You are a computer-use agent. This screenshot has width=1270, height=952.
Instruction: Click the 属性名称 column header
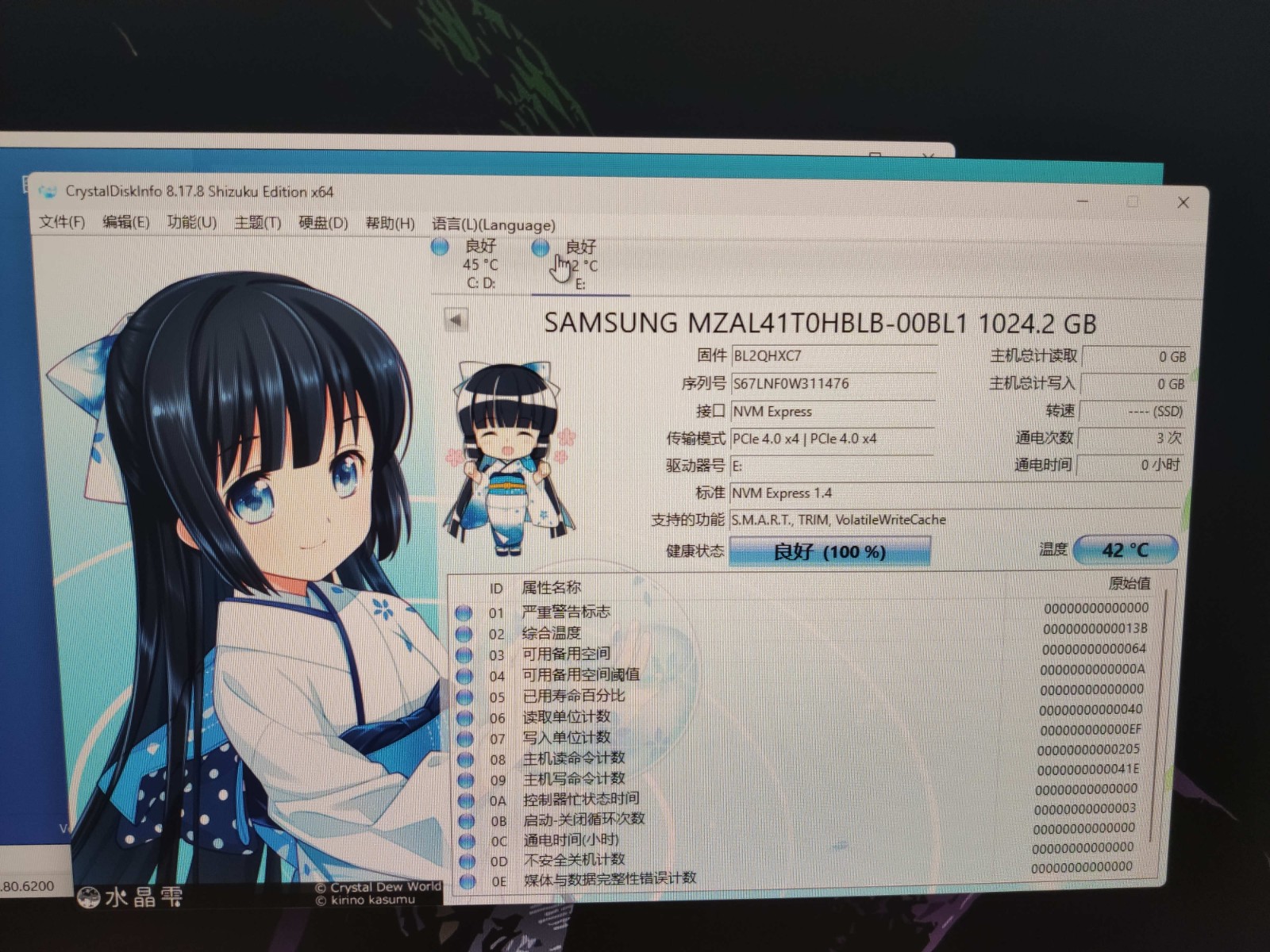(551, 588)
